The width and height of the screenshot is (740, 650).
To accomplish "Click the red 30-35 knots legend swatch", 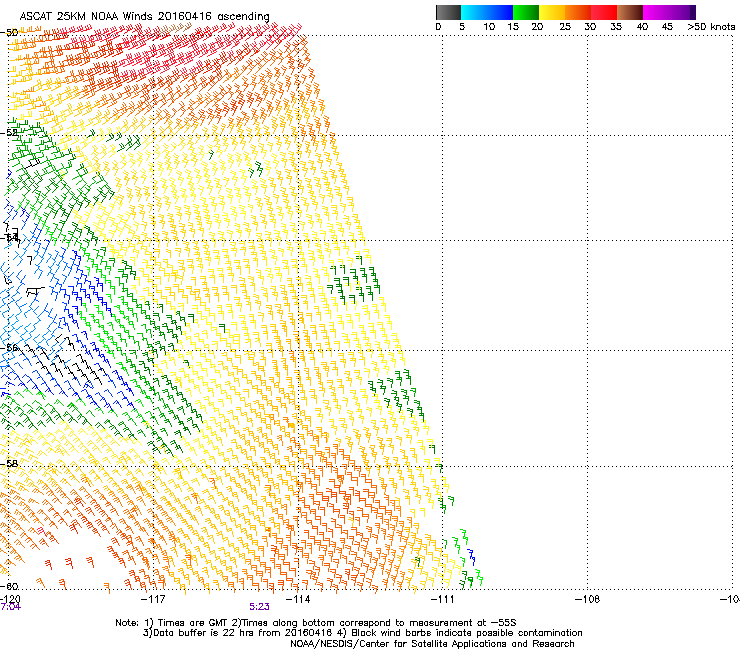I will pyautogui.click(x=604, y=12).
